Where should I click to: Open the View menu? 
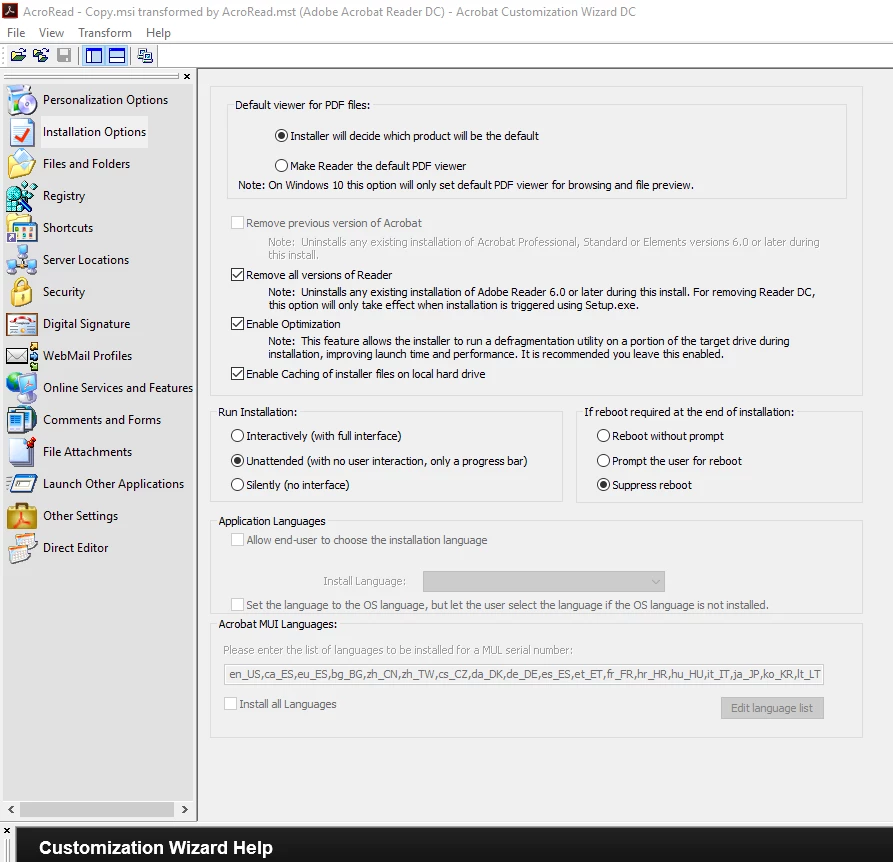tap(51, 33)
